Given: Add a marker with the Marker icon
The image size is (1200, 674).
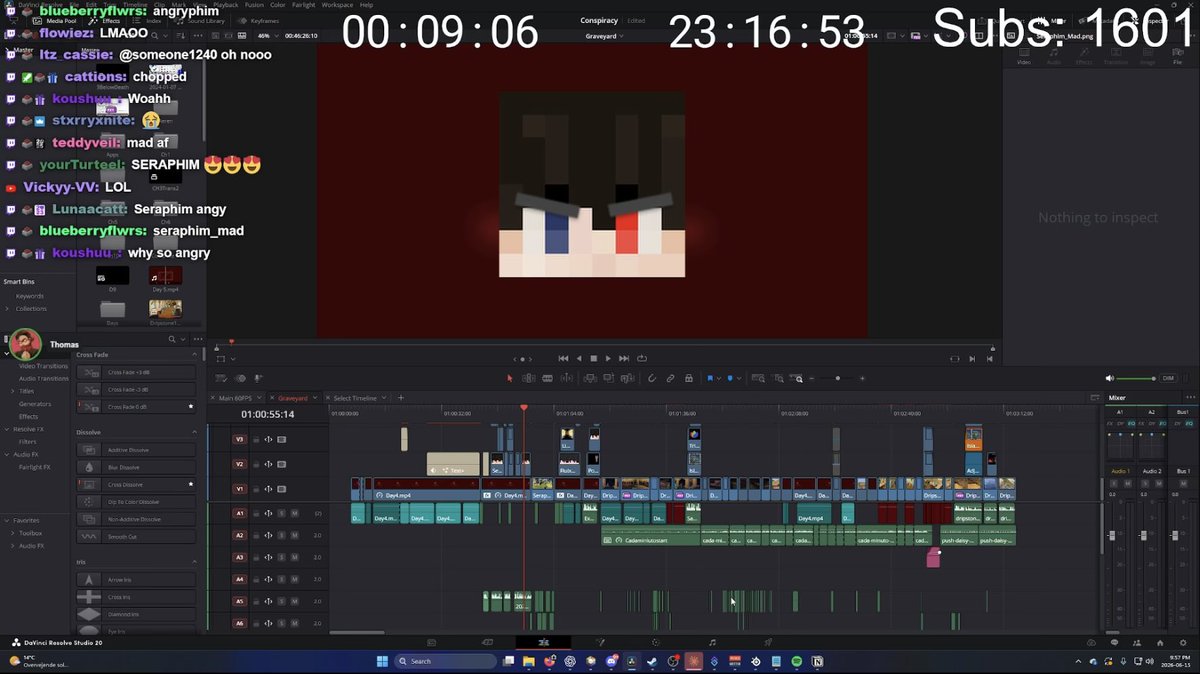Looking at the screenshot, I should pos(730,378).
